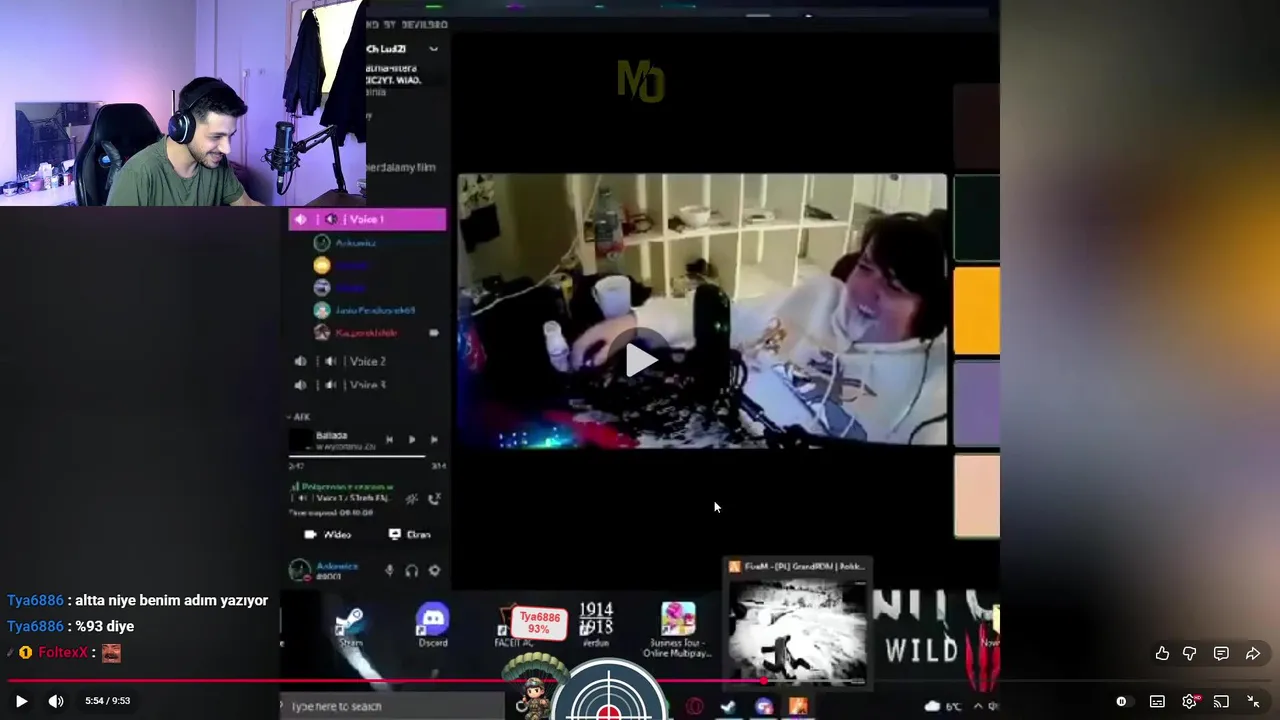The width and height of the screenshot is (1280, 720).
Task: Mute the YouTube player volume
Action: 56,701
